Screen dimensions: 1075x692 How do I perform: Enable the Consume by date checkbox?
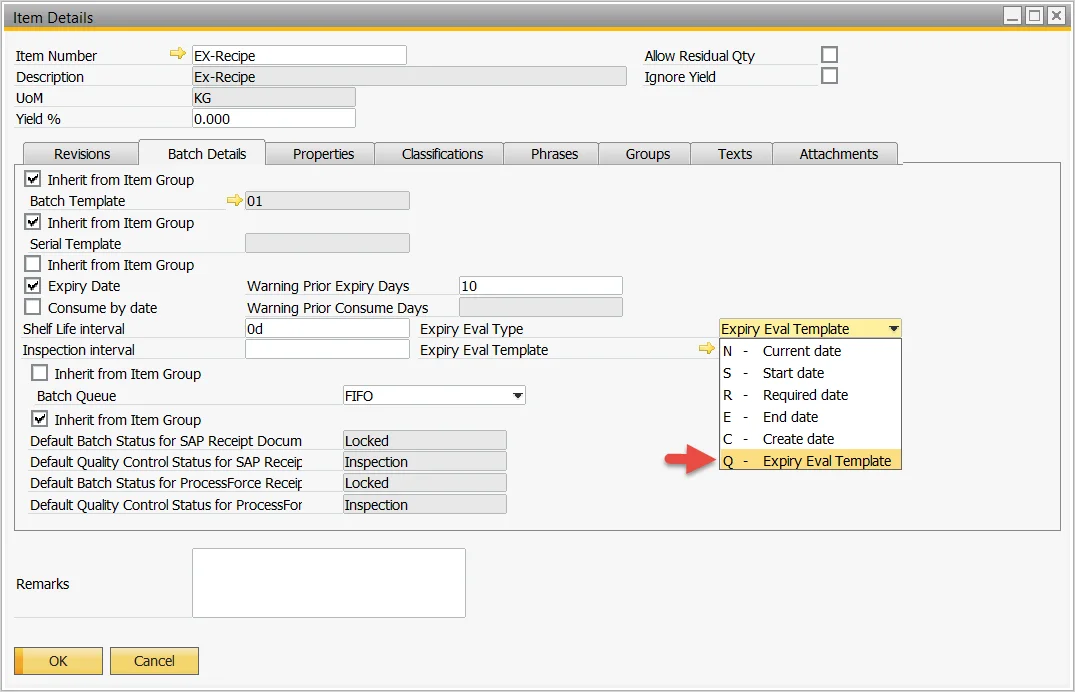point(32,307)
